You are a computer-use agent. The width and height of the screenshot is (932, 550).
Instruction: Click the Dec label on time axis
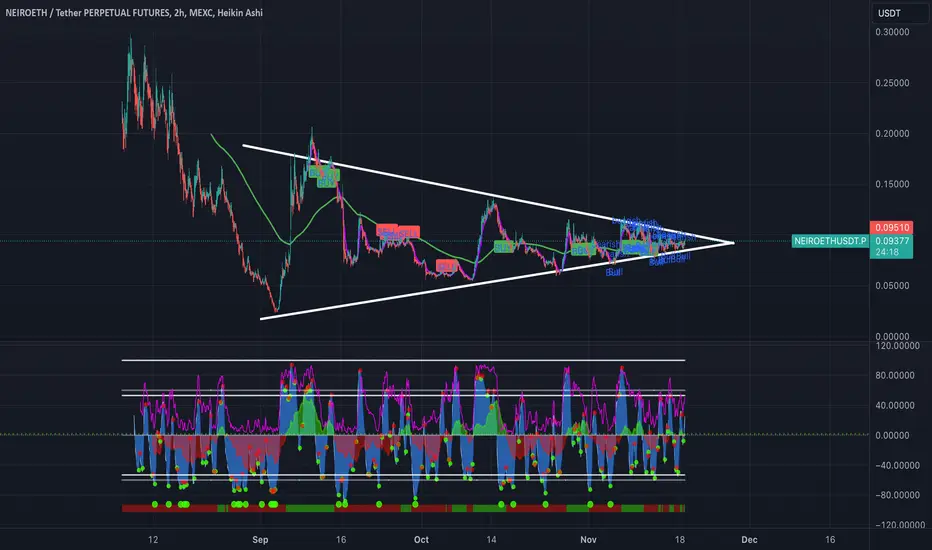pos(749,540)
